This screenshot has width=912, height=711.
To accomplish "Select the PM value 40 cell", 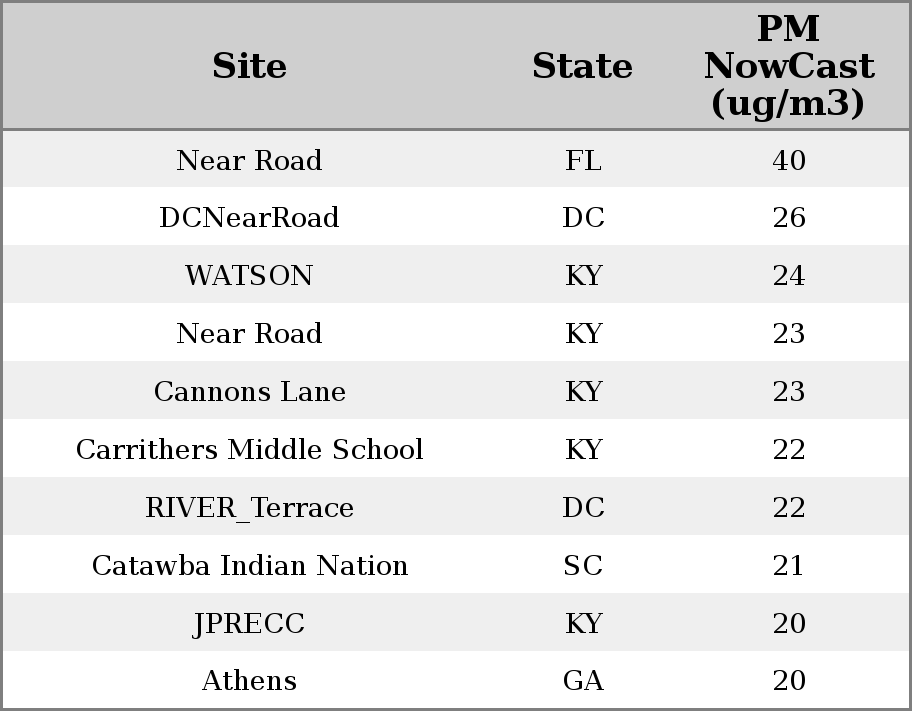I will pos(789,160).
